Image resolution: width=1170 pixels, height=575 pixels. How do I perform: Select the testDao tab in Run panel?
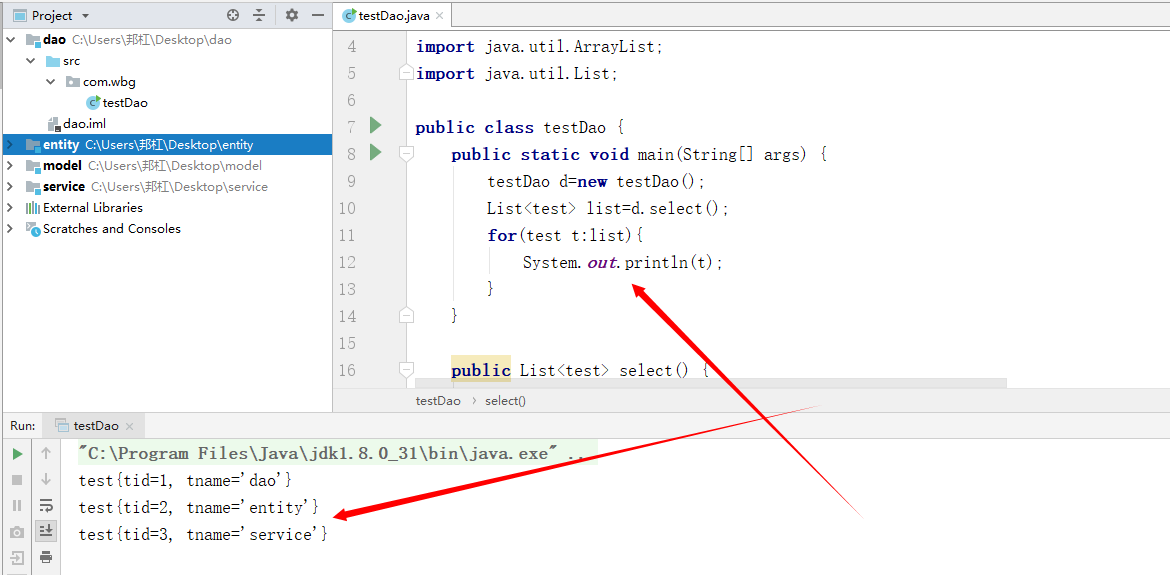click(96, 427)
